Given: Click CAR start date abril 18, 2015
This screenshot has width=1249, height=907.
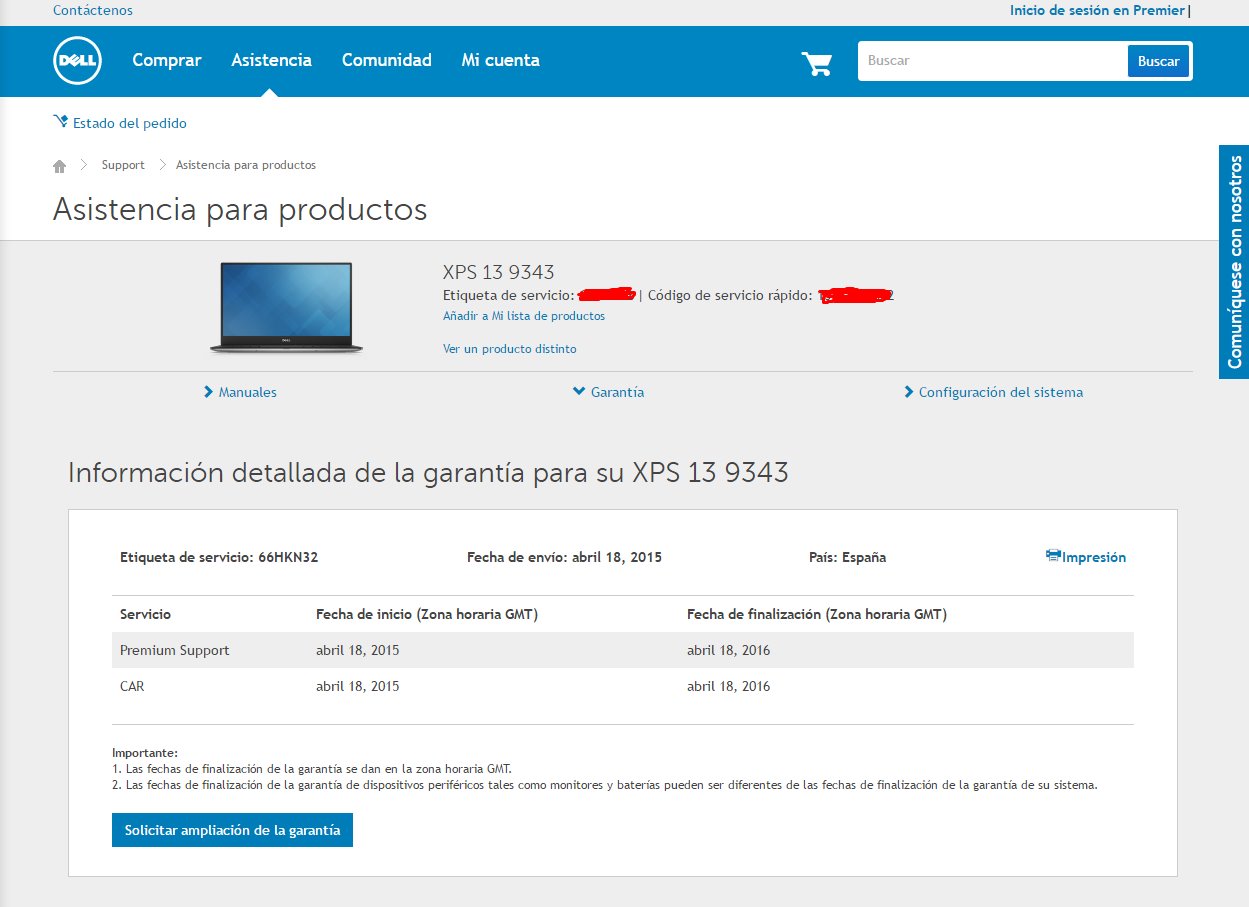Looking at the screenshot, I should [x=358, y=686].
